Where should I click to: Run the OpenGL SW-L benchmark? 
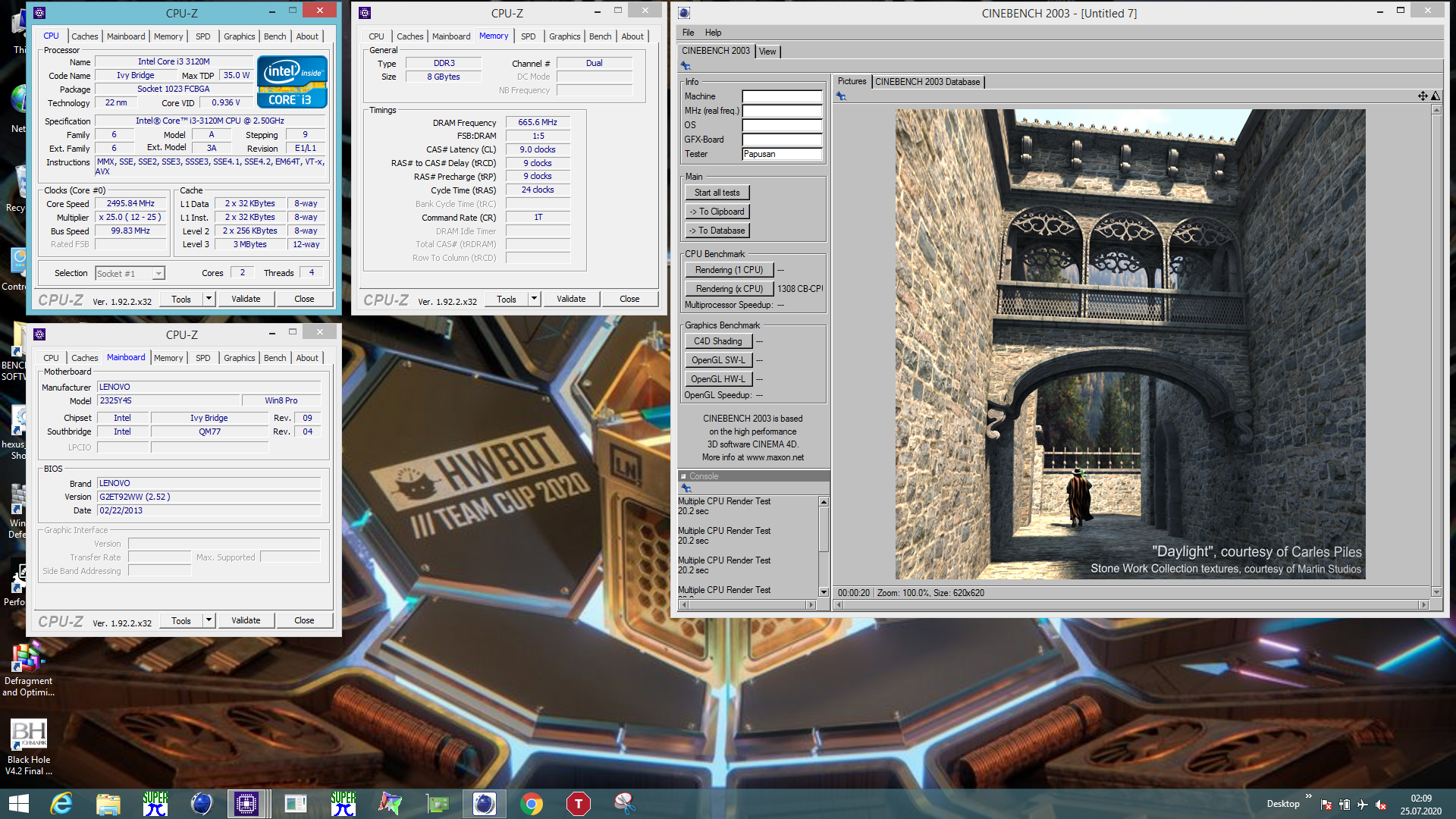tap(718, 360)
